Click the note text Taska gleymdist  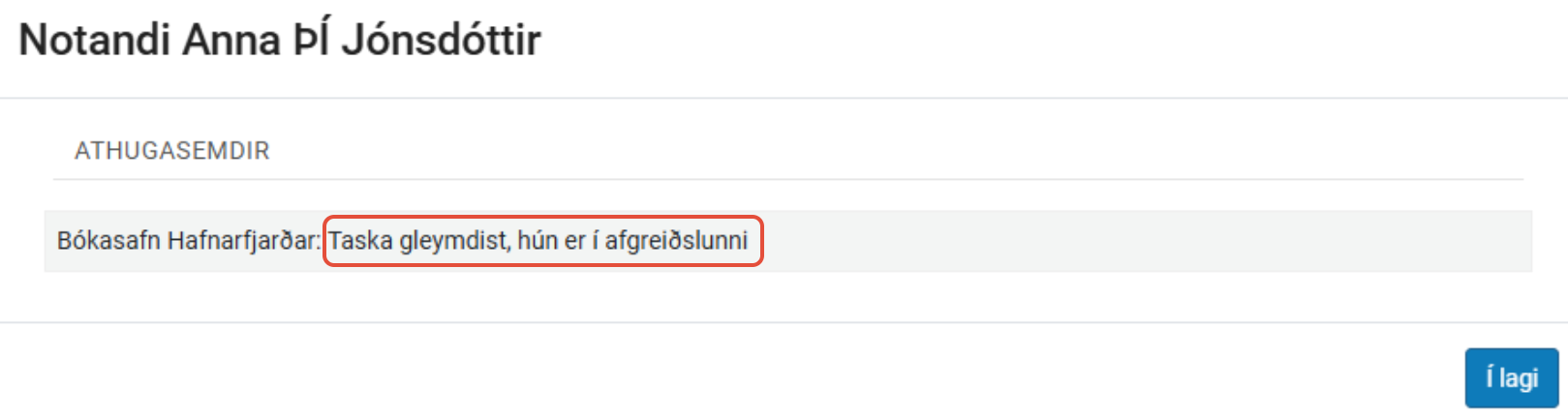coord(418,241)
